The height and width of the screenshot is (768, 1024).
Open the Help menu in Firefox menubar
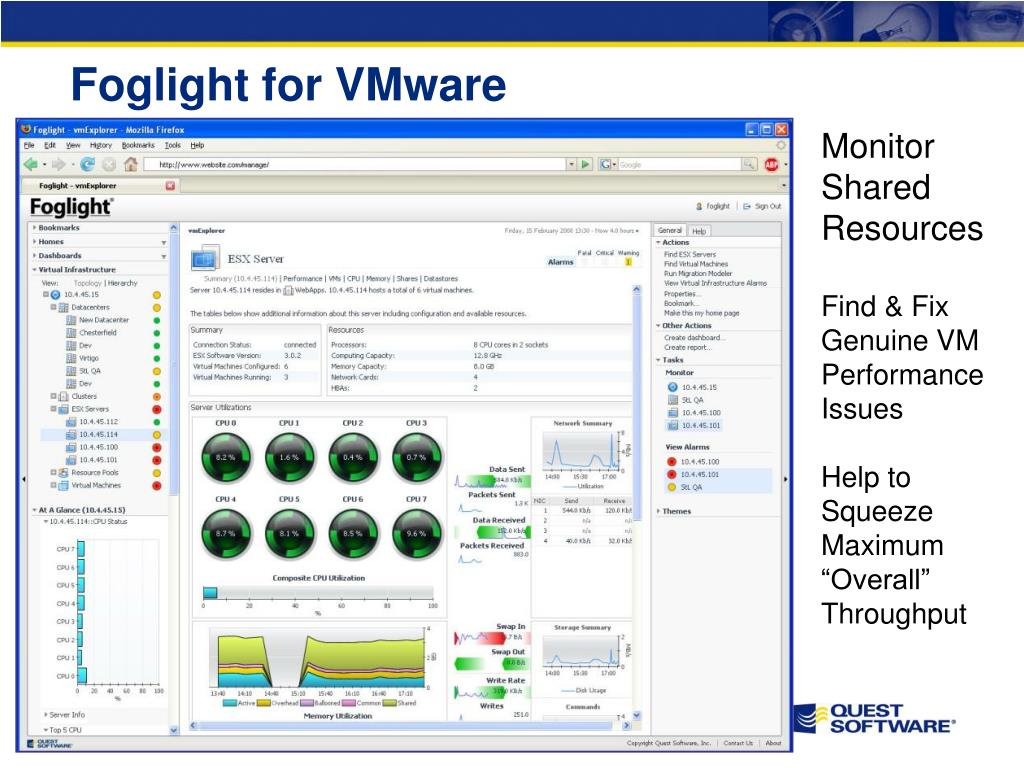[197, 145]
